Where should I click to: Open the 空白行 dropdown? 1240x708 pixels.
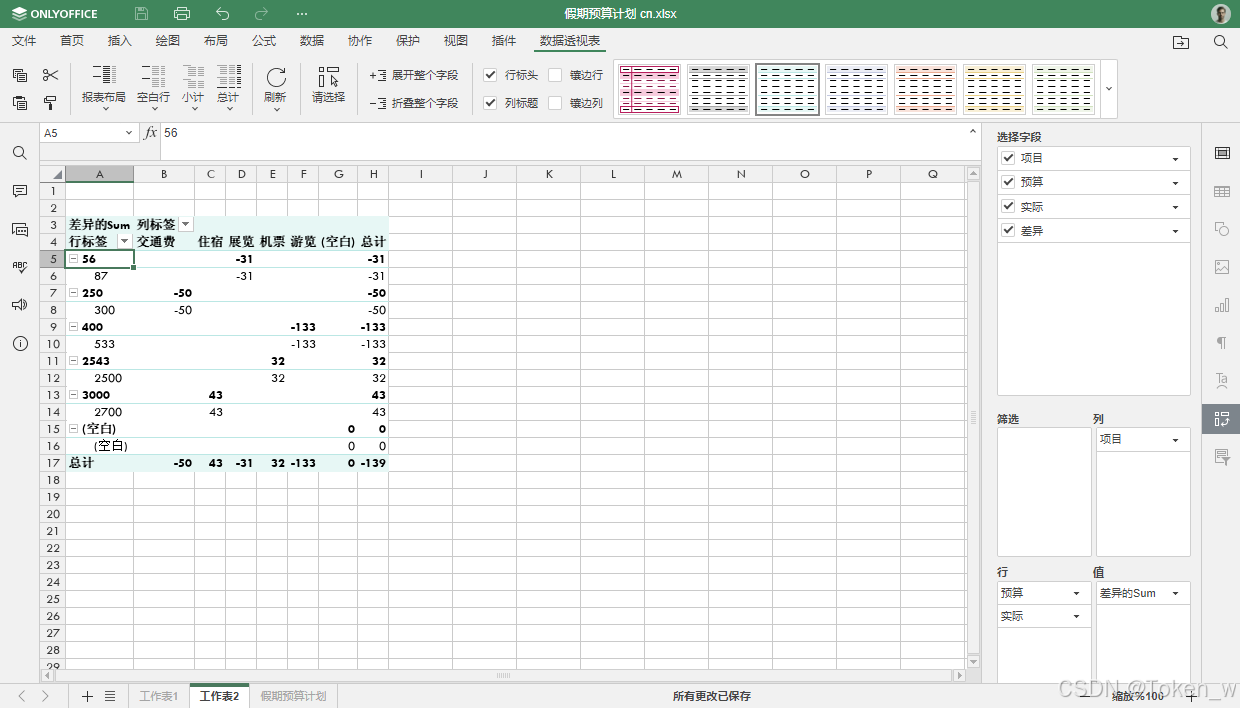pyautogui.click(x=153, y=87)
